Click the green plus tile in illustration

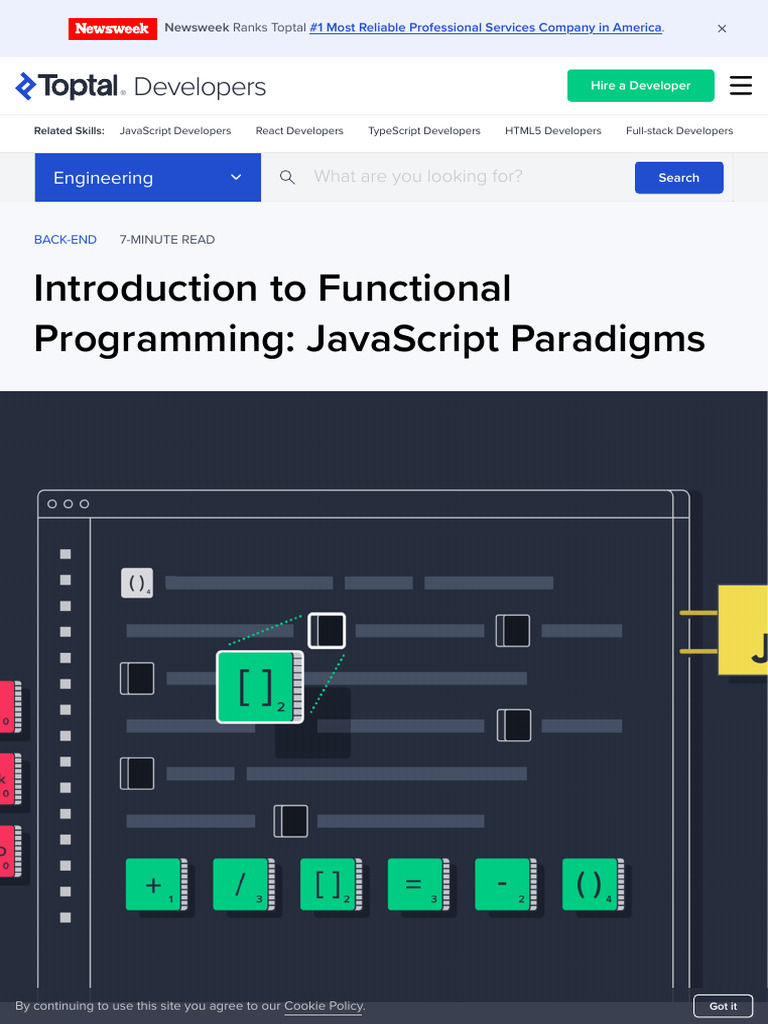coord(157,884)
